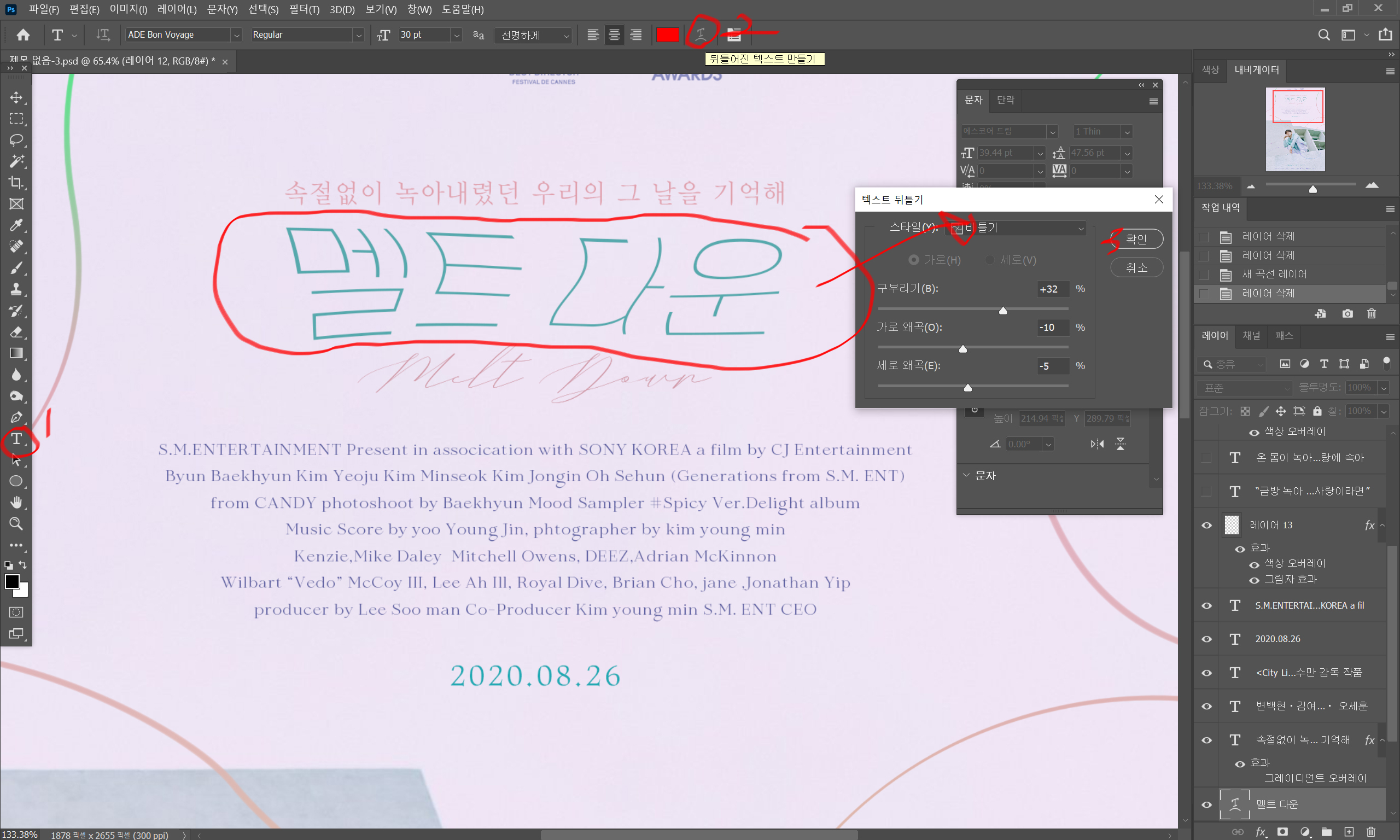Image resolution: width=1400 pixels, height=840 pixels.
Task: Select the Zoom tool in the toolbox
Action: [x=16, y=523]
